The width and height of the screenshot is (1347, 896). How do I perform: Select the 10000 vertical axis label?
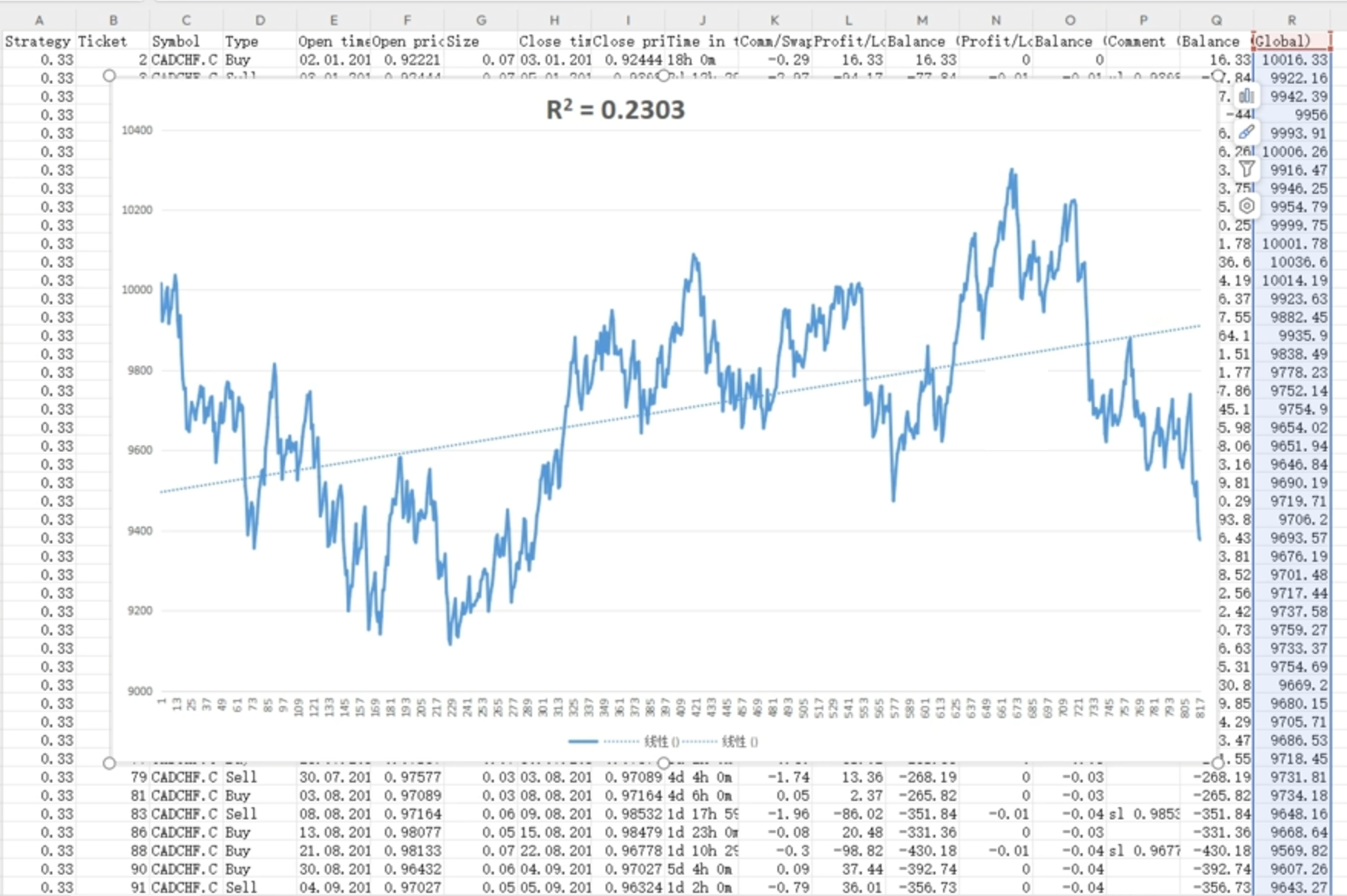click(x=137, y=290)
